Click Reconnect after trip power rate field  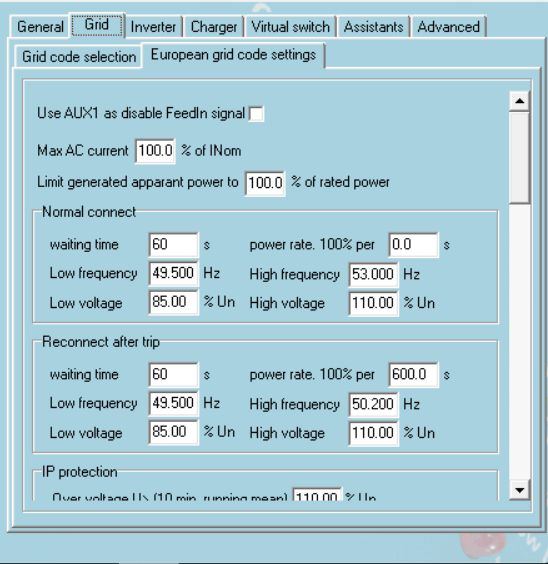(413, 374)
